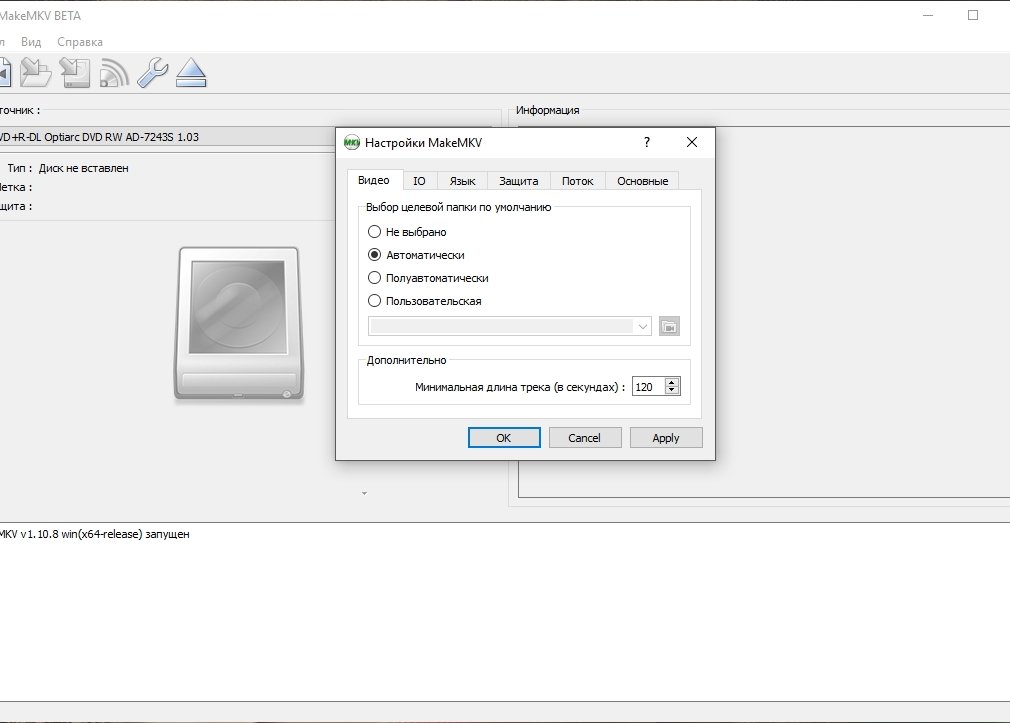Click the eject disc toolbar icon
This screenshot has width=1010, height=723.
191,72
